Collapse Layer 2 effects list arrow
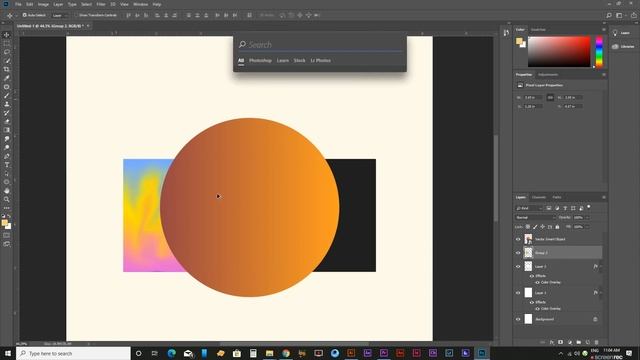Screen dimensions: 640x360 [601, 267]
